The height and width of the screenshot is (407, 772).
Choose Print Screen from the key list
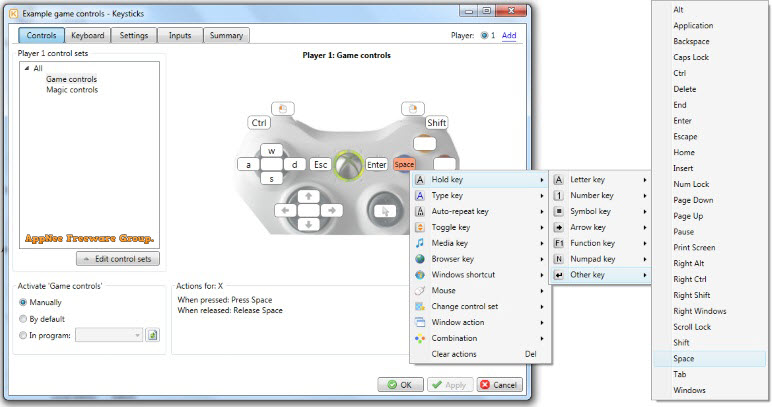pyautogui.click(x=709, y=248)
